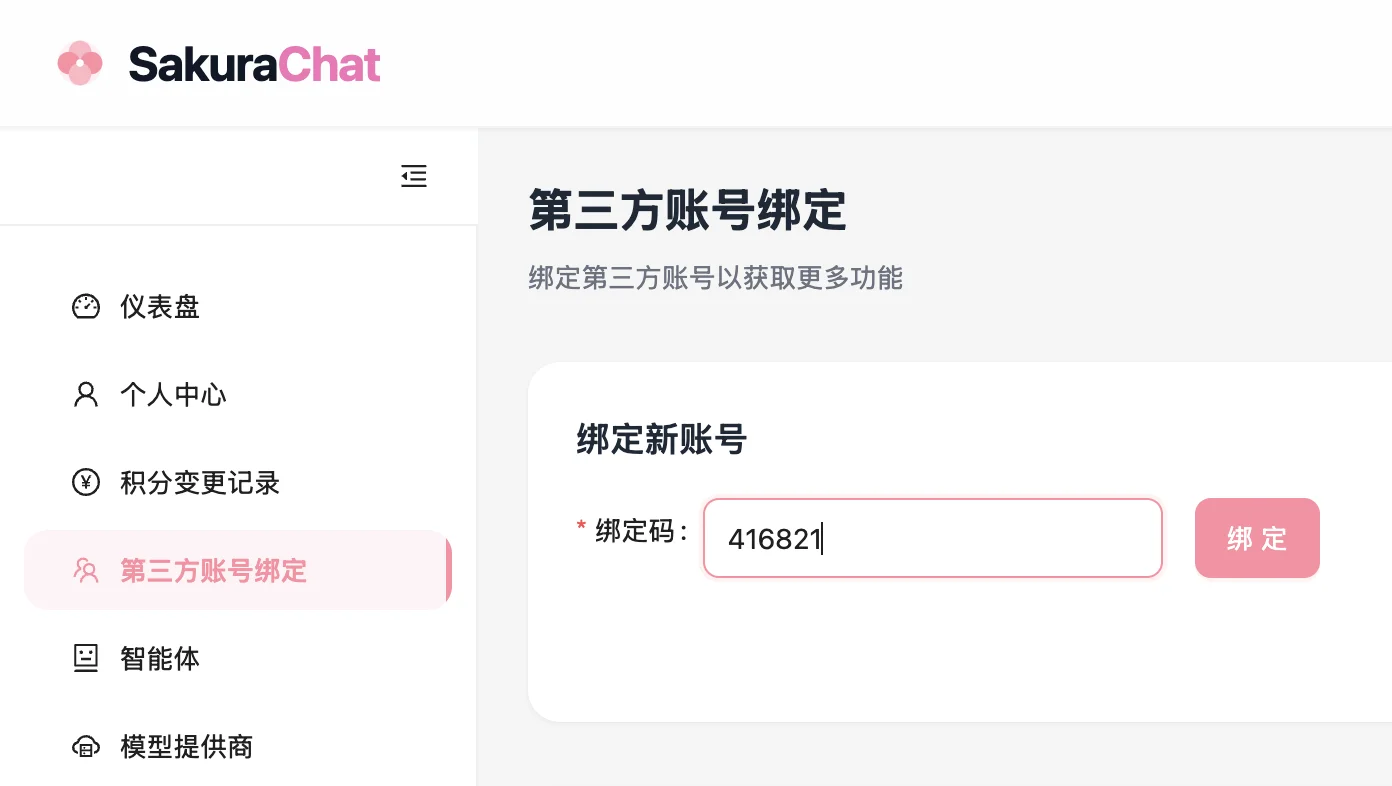Open 积分变更记录 from the sidebar

tap(200, 483)
